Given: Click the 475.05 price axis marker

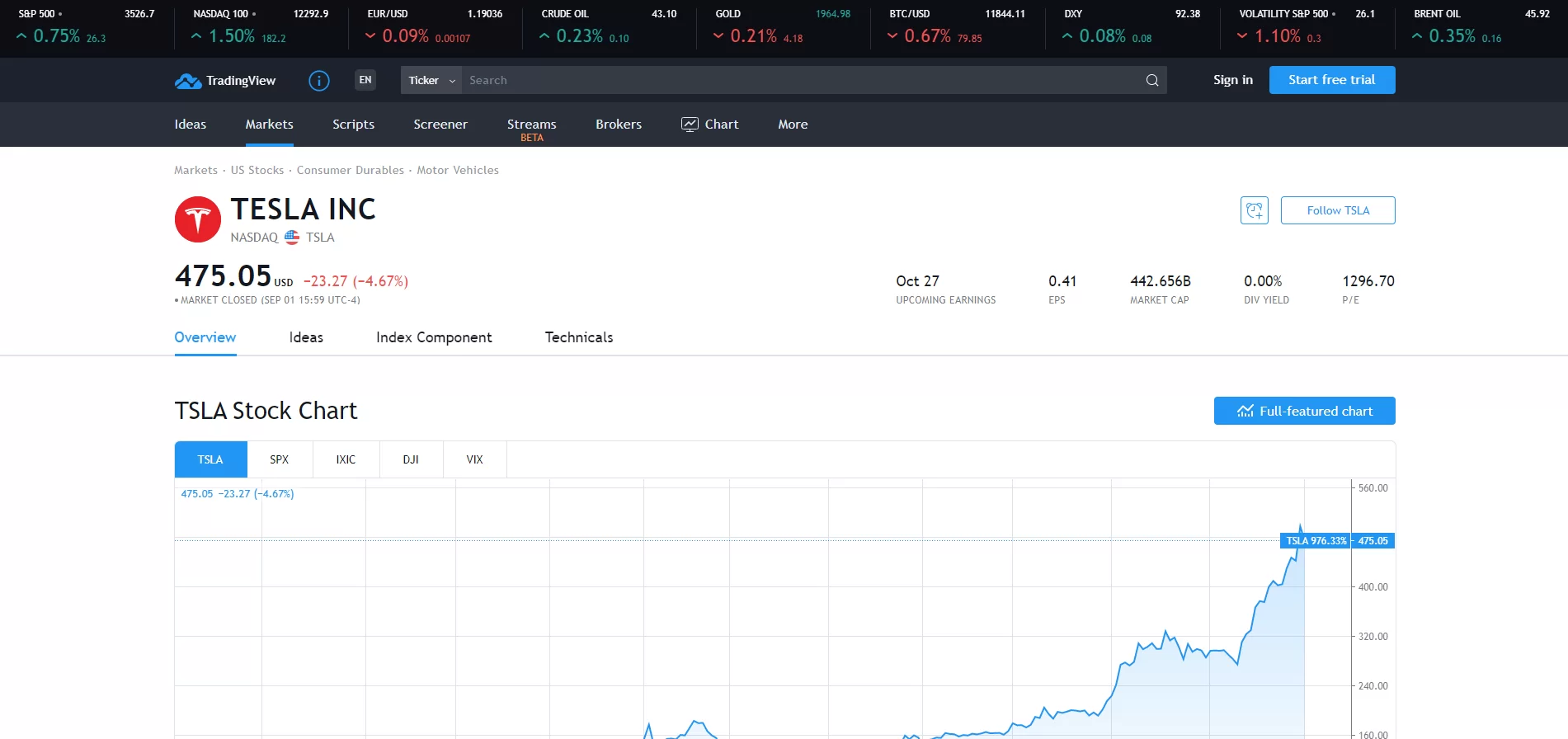Looking at the screenshot, I should [1373, 541].
